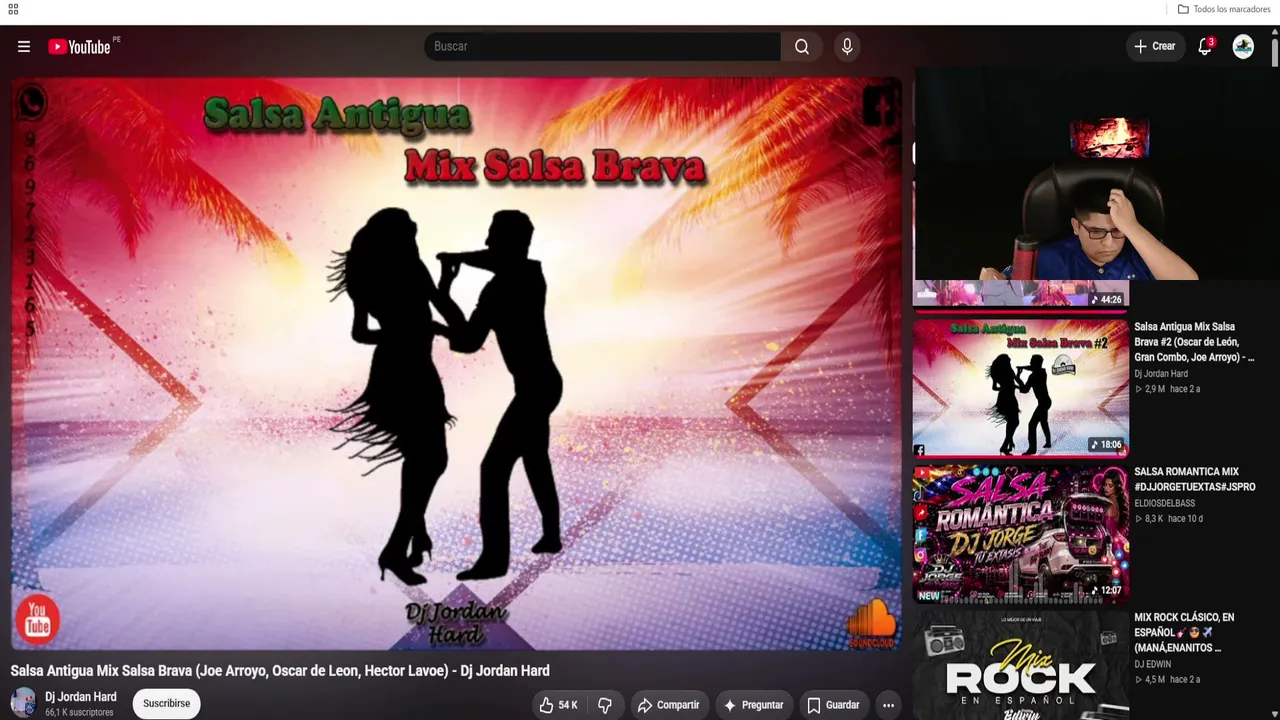Subscribe via the Suscribirse button
Screen dimensions: 1280x720
coord(166,703)
